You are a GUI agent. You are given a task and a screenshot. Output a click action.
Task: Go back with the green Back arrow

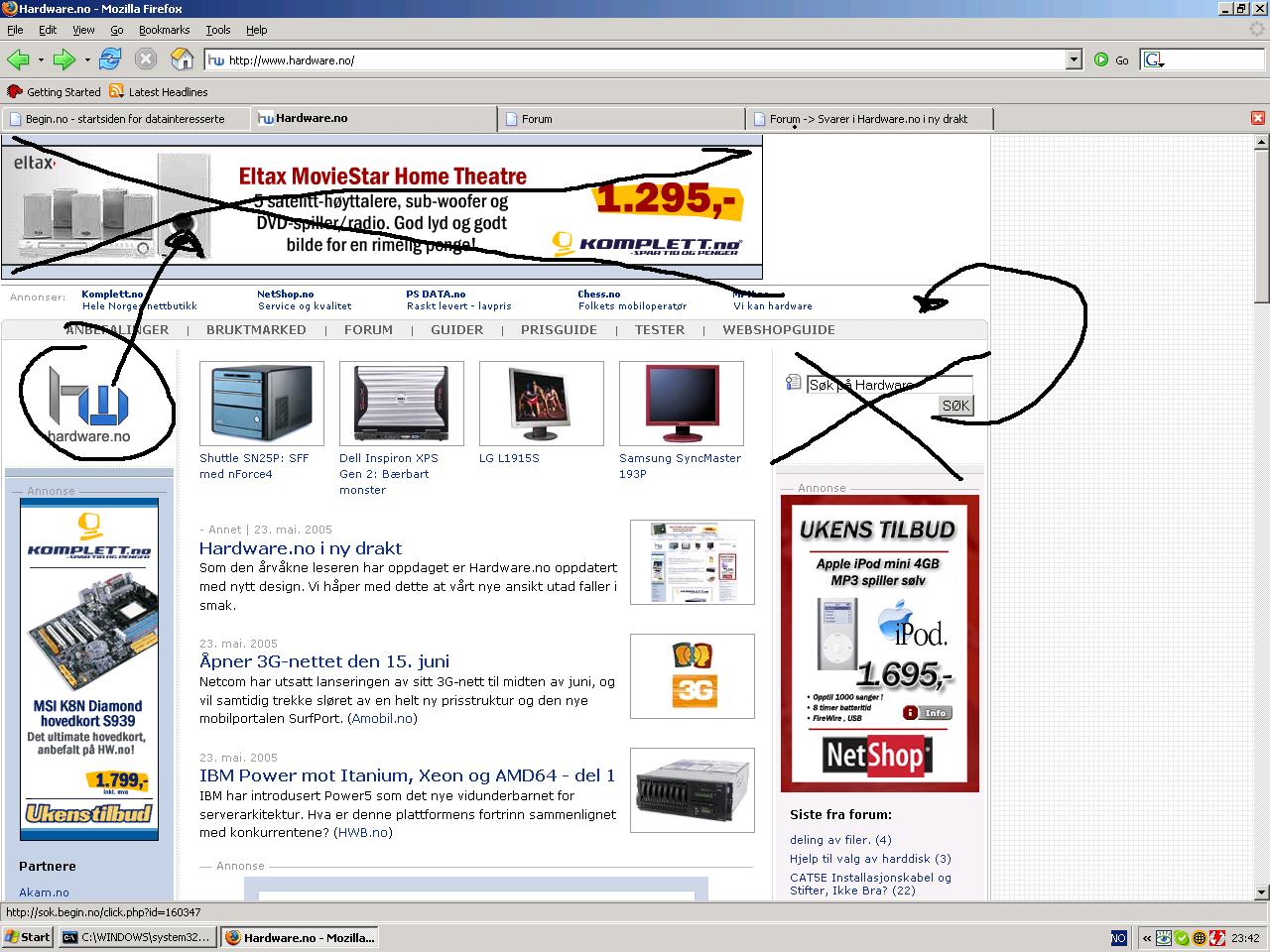[18, 59]
